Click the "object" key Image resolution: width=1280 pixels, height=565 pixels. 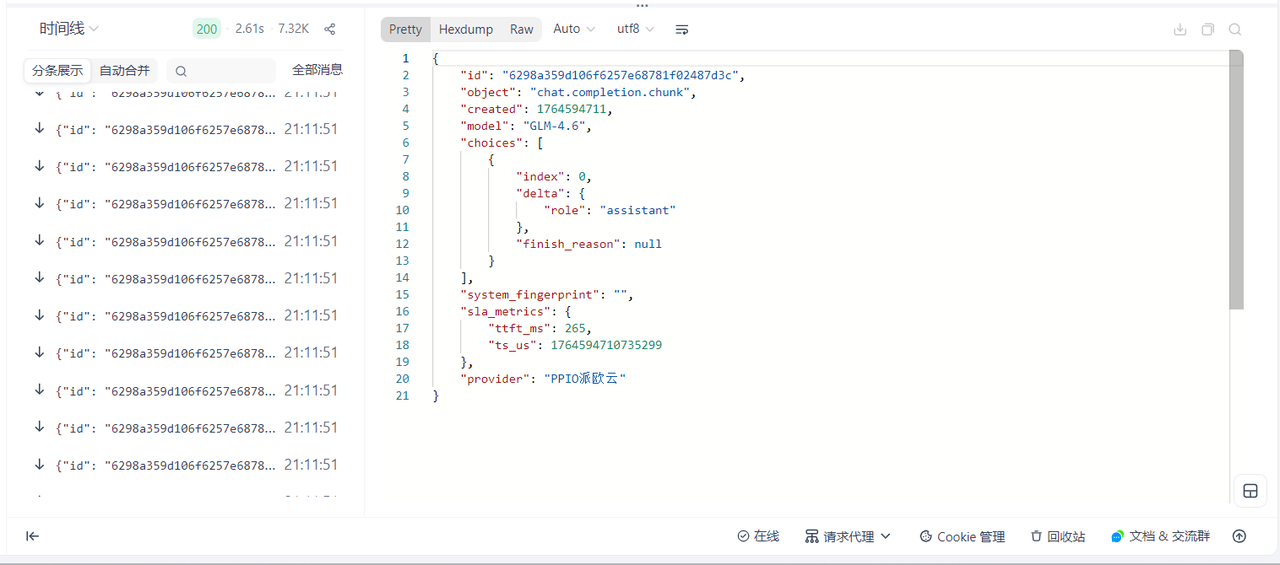pos(487,92)
